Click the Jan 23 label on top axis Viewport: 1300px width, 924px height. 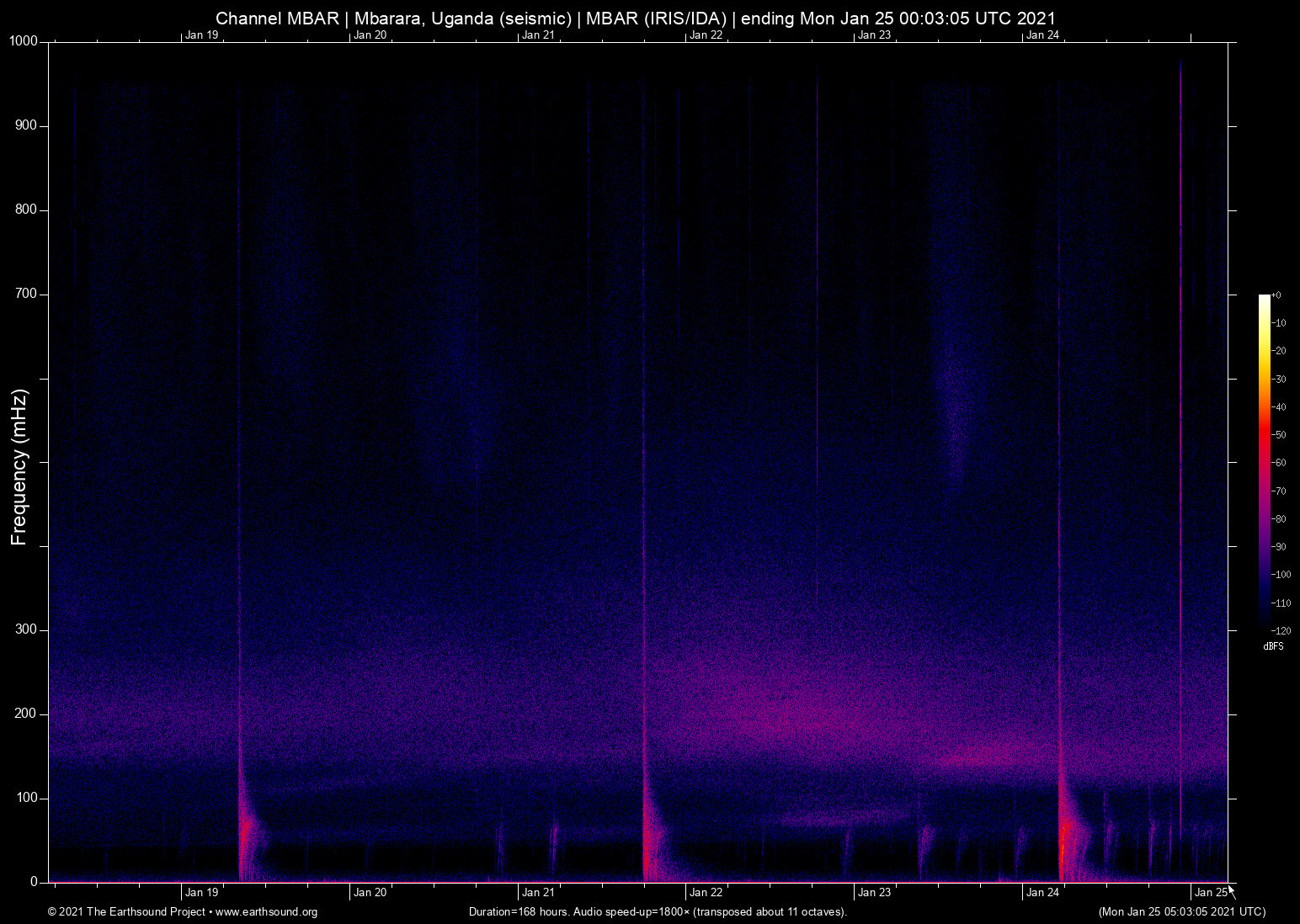(x=874, y=35)
